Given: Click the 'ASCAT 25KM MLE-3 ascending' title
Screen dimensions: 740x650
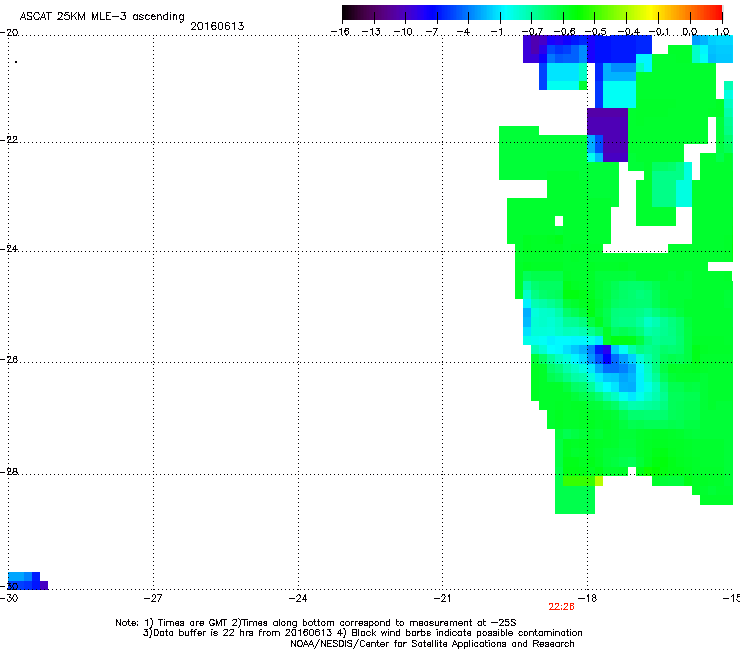Looking at the screenshot, I should (x=102, y=16).
